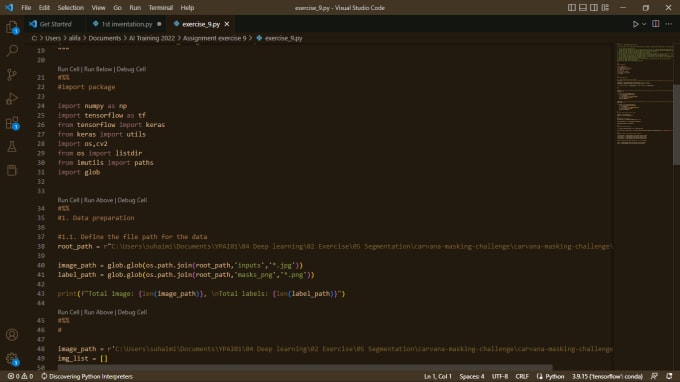Open editor More Actions ellipsis
This screenshot has height=382, width=680.
click(669, 24)
